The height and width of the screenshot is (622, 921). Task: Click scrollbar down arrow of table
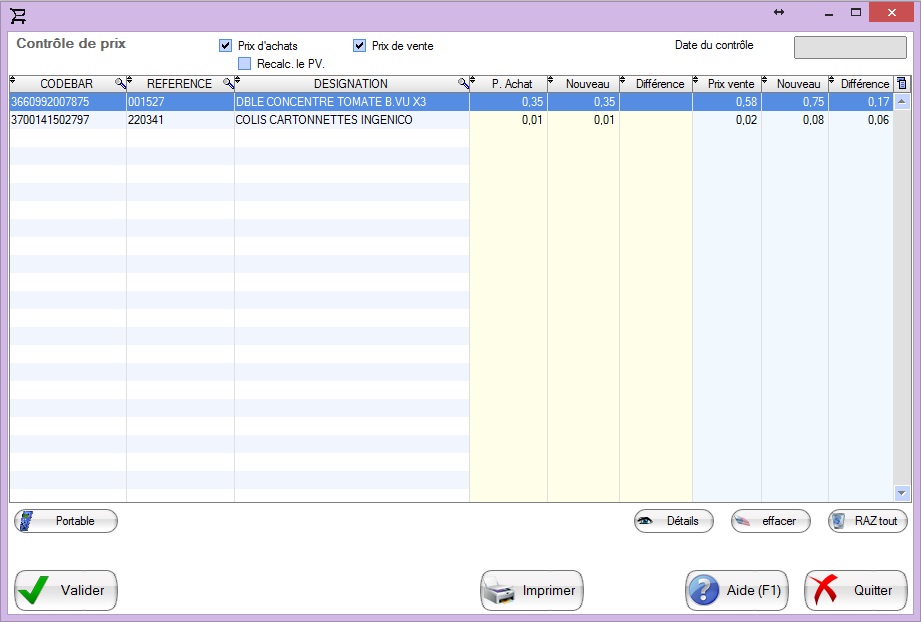(x=902, y=493)
